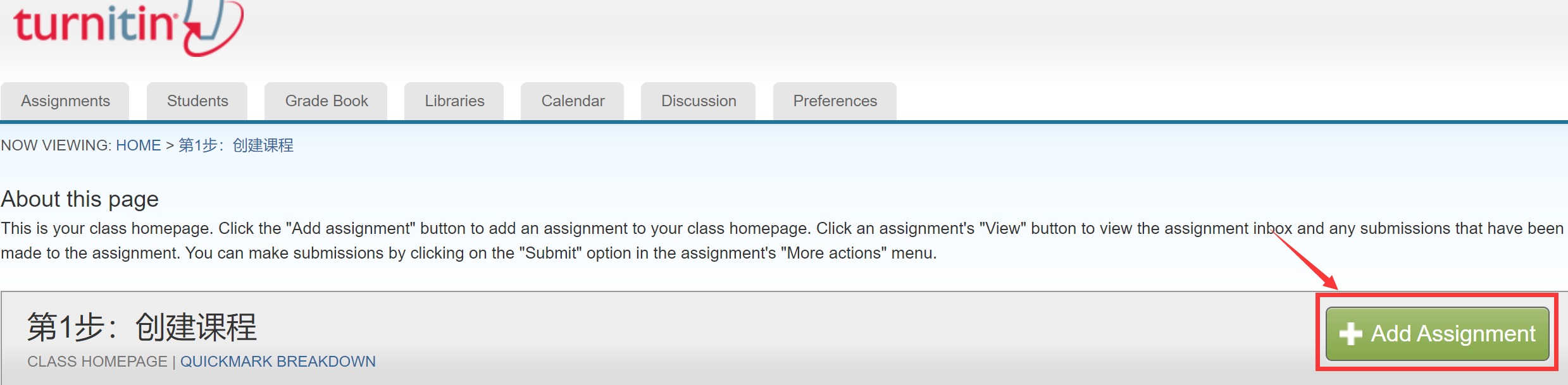Image resolution: width=1568 pixels, height=385 pixels.
Task: Go to the Grade Book tab
Action: pyautogui.click(x=327, y=101)
